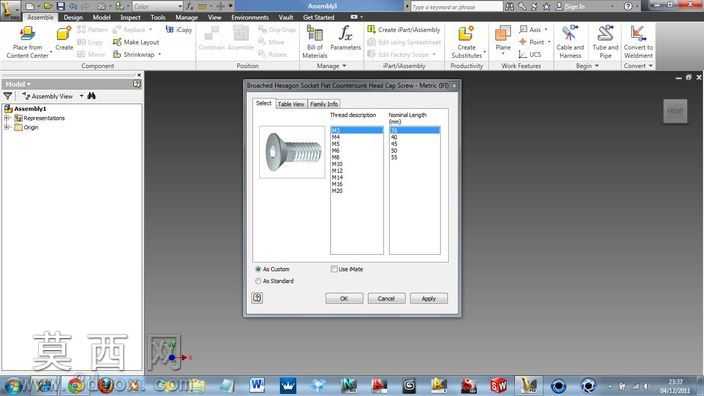This screenshot has width=704, height=396.
Task: Switch to the Table View tab
Action: [x=291, y=104]
